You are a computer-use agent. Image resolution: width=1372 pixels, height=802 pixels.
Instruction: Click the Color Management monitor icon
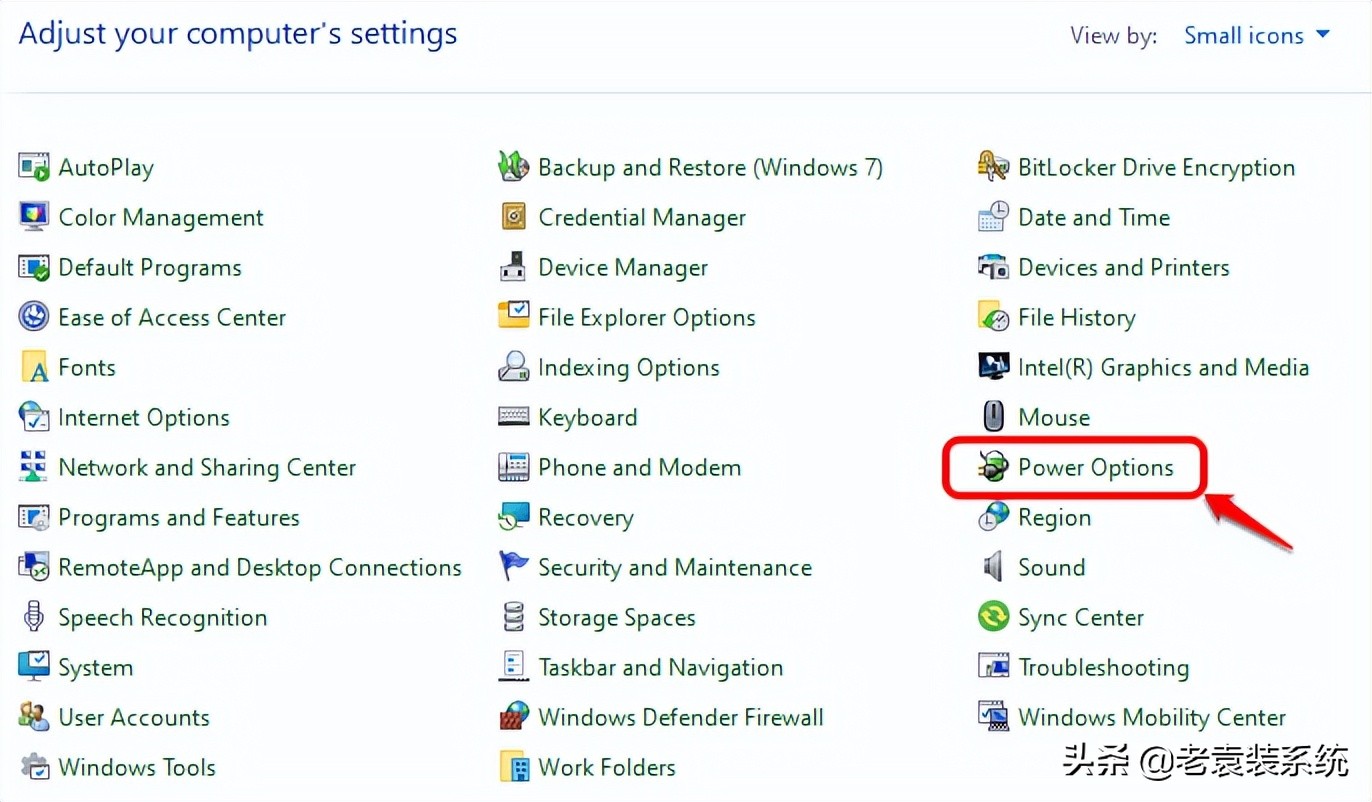[34, 217]
